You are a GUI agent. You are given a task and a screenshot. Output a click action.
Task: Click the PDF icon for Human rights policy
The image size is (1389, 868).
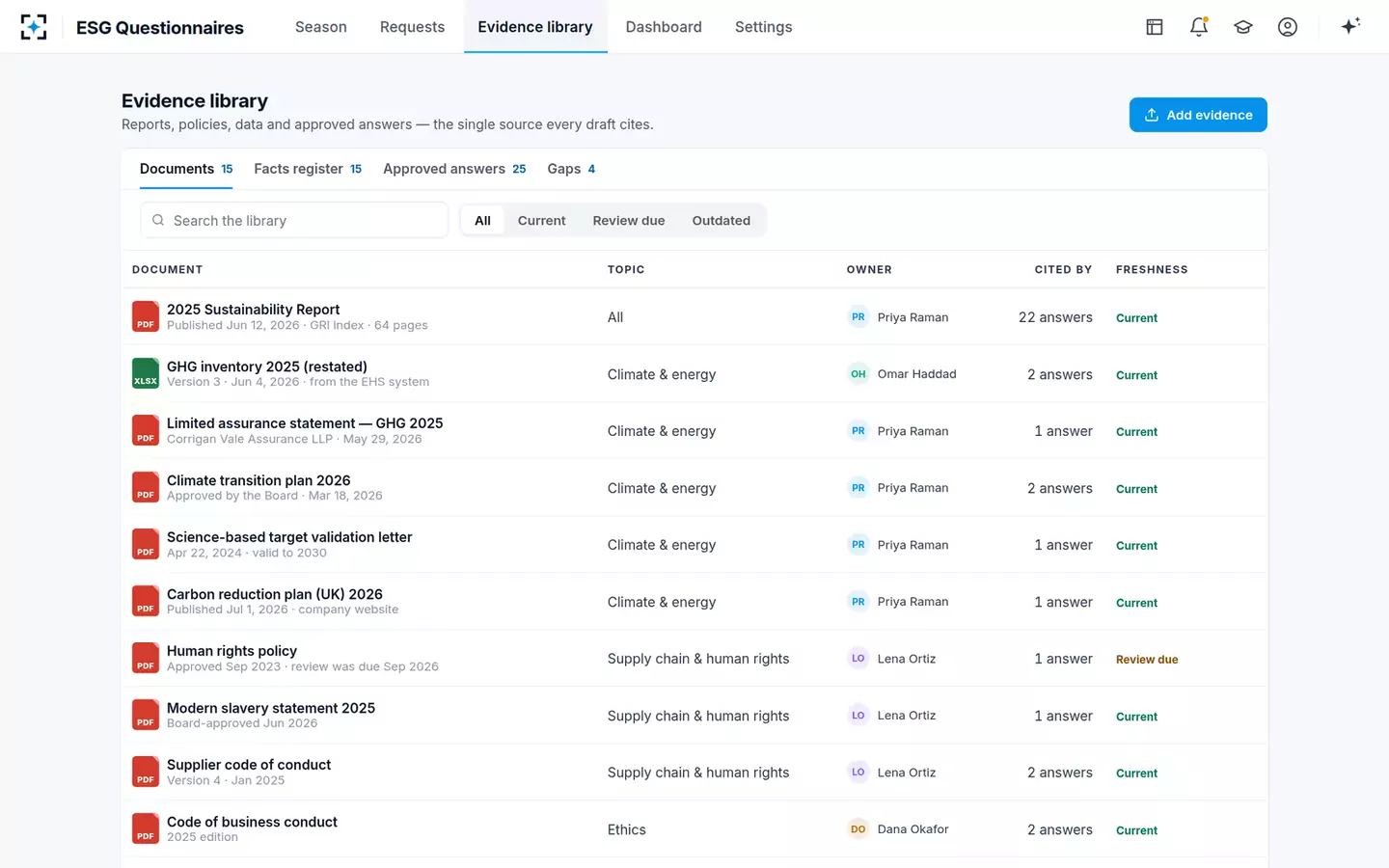click(x=146, y=658)
